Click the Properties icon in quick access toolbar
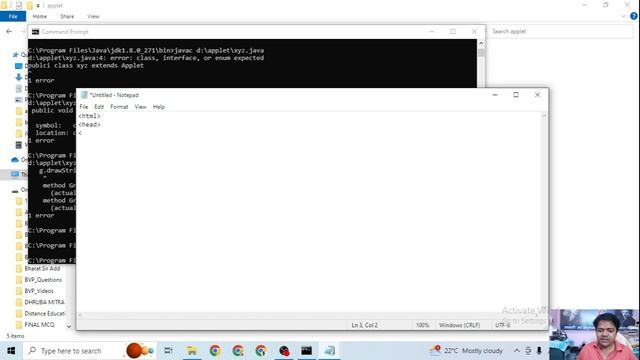 pos(19,5)
